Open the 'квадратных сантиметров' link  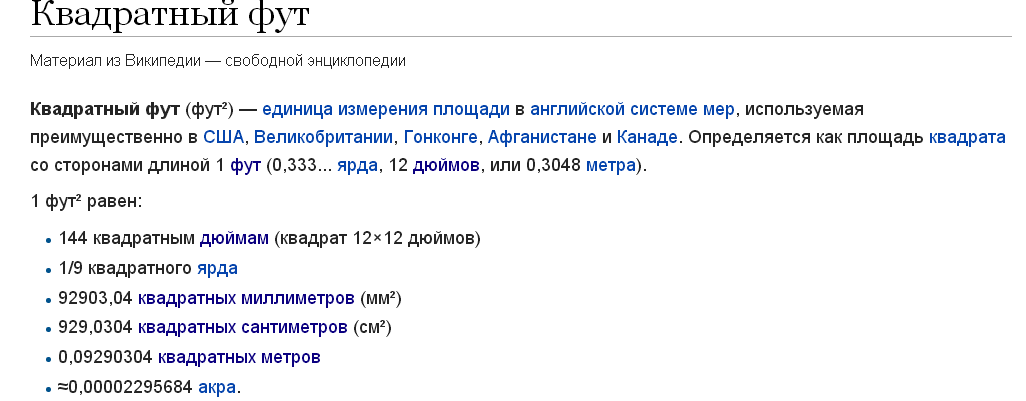[243, 327]
